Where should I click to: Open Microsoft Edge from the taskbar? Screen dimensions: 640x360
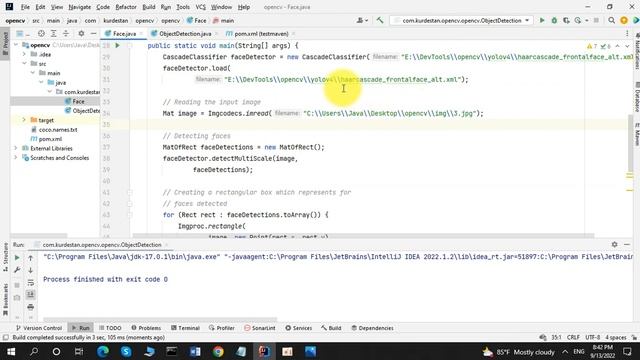[x=103, y=351]
